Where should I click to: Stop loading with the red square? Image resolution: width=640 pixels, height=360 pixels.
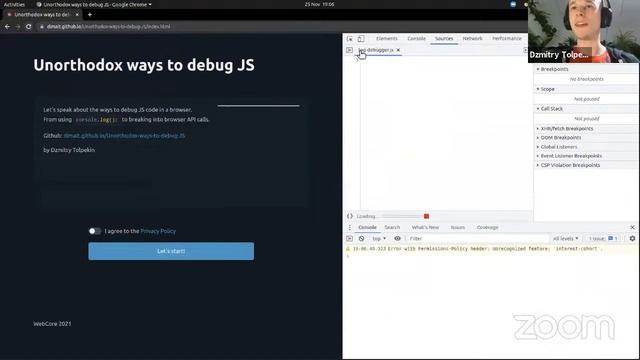pyautogui.click(x=427, y=216)
